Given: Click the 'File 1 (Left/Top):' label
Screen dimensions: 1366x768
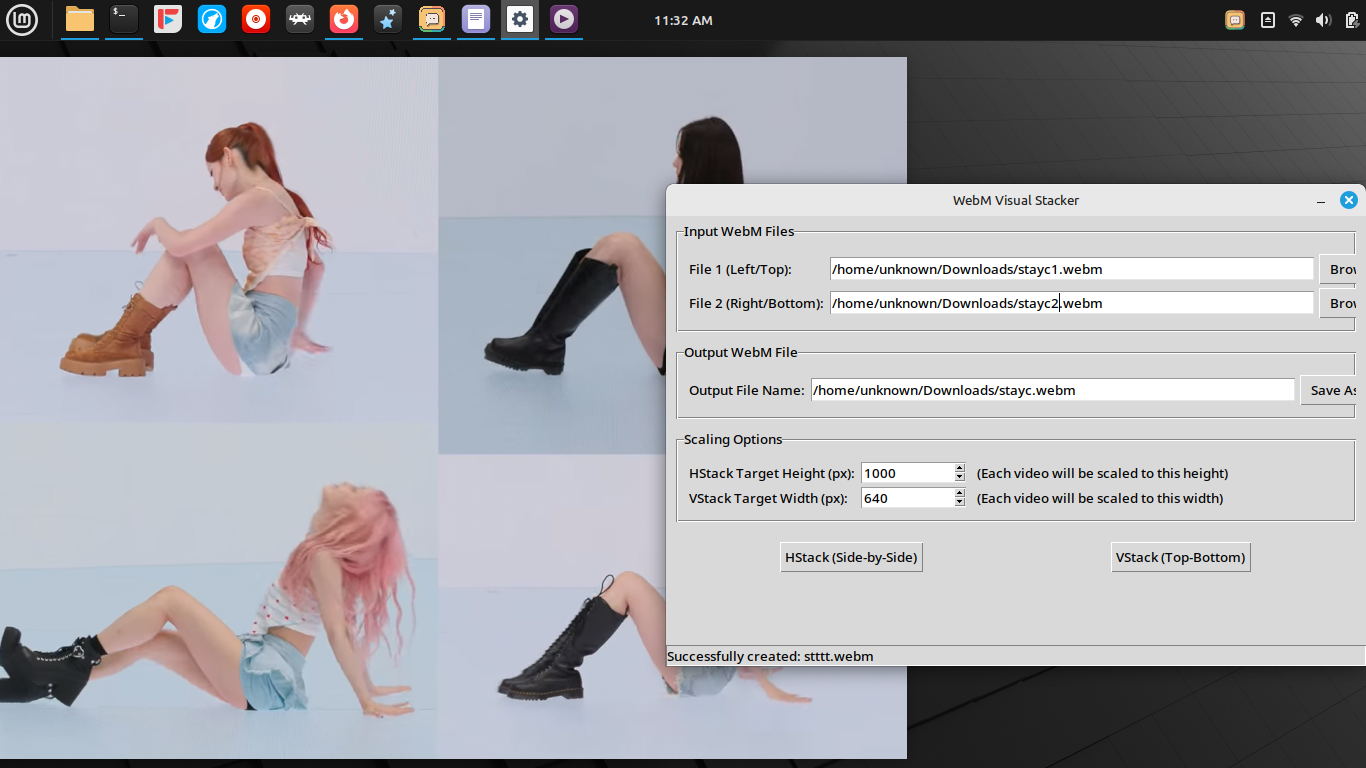Looking at the screenshot, I should pyautogui.click(x=740, y=269).
